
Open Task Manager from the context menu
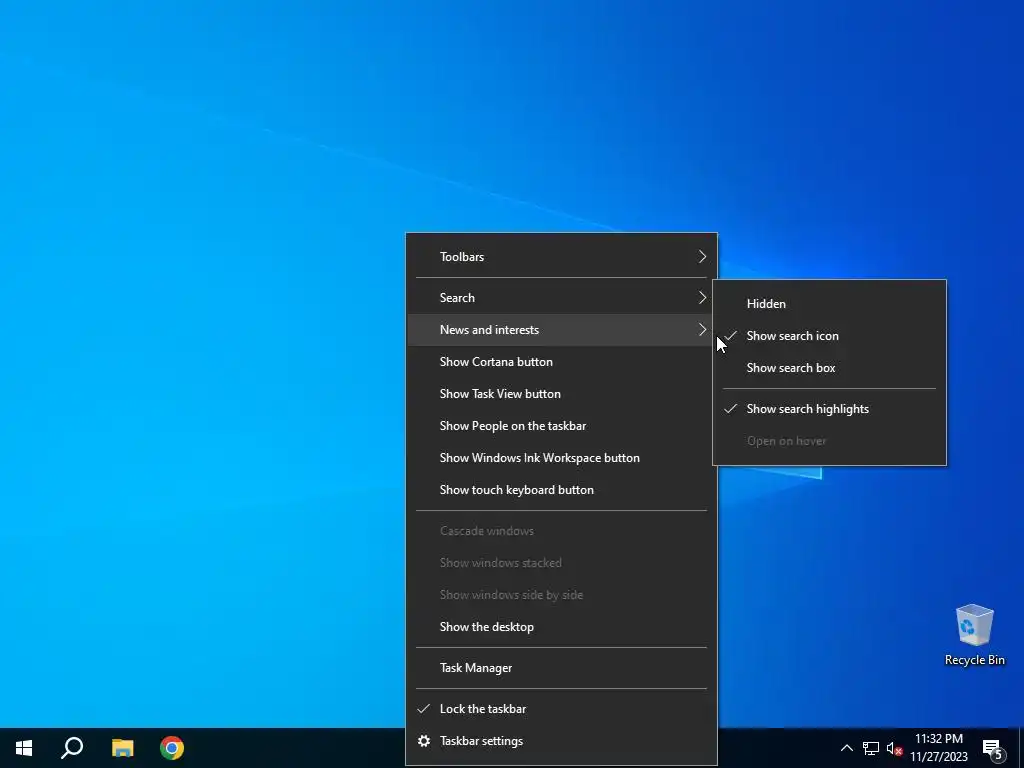click(561, 668)
